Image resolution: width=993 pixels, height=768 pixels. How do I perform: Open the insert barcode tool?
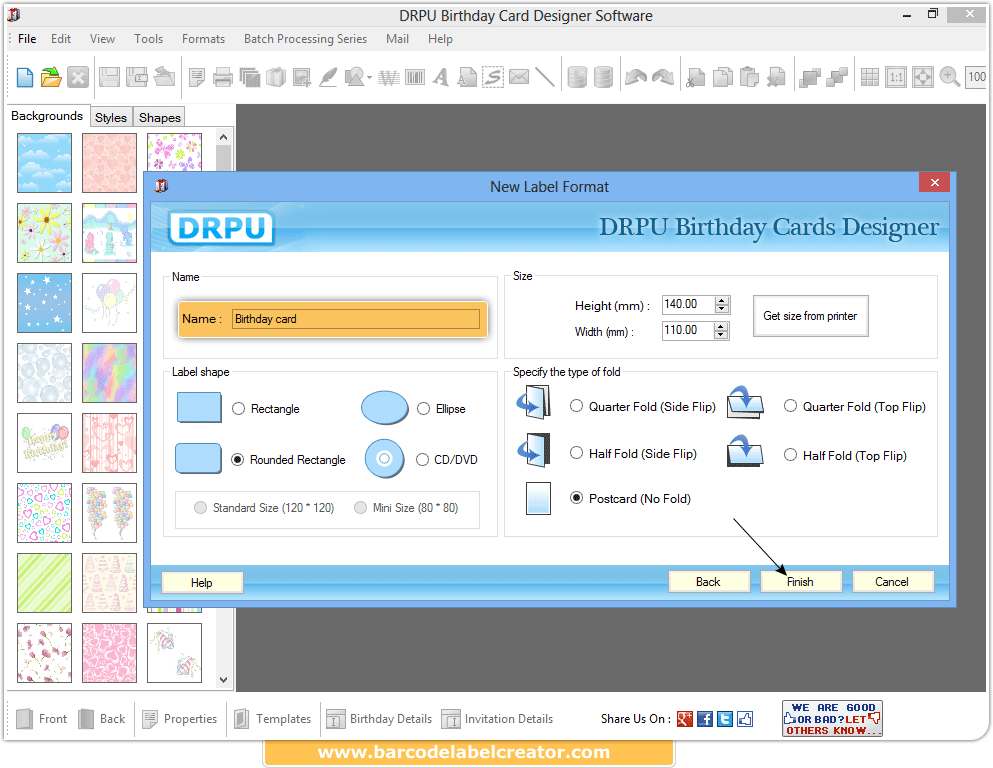415,77
